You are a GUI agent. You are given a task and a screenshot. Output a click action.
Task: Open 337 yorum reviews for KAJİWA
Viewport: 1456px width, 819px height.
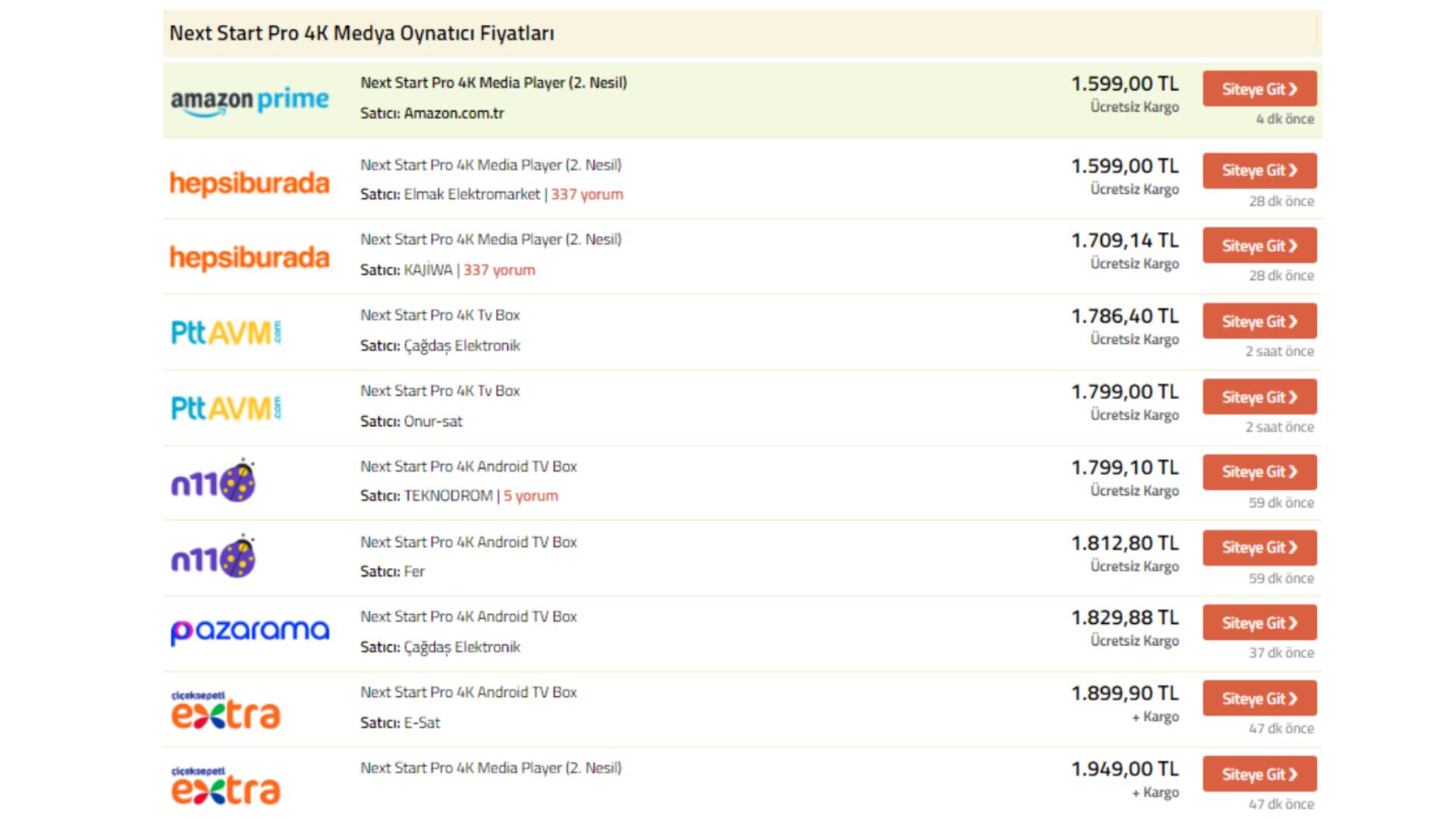499,270
